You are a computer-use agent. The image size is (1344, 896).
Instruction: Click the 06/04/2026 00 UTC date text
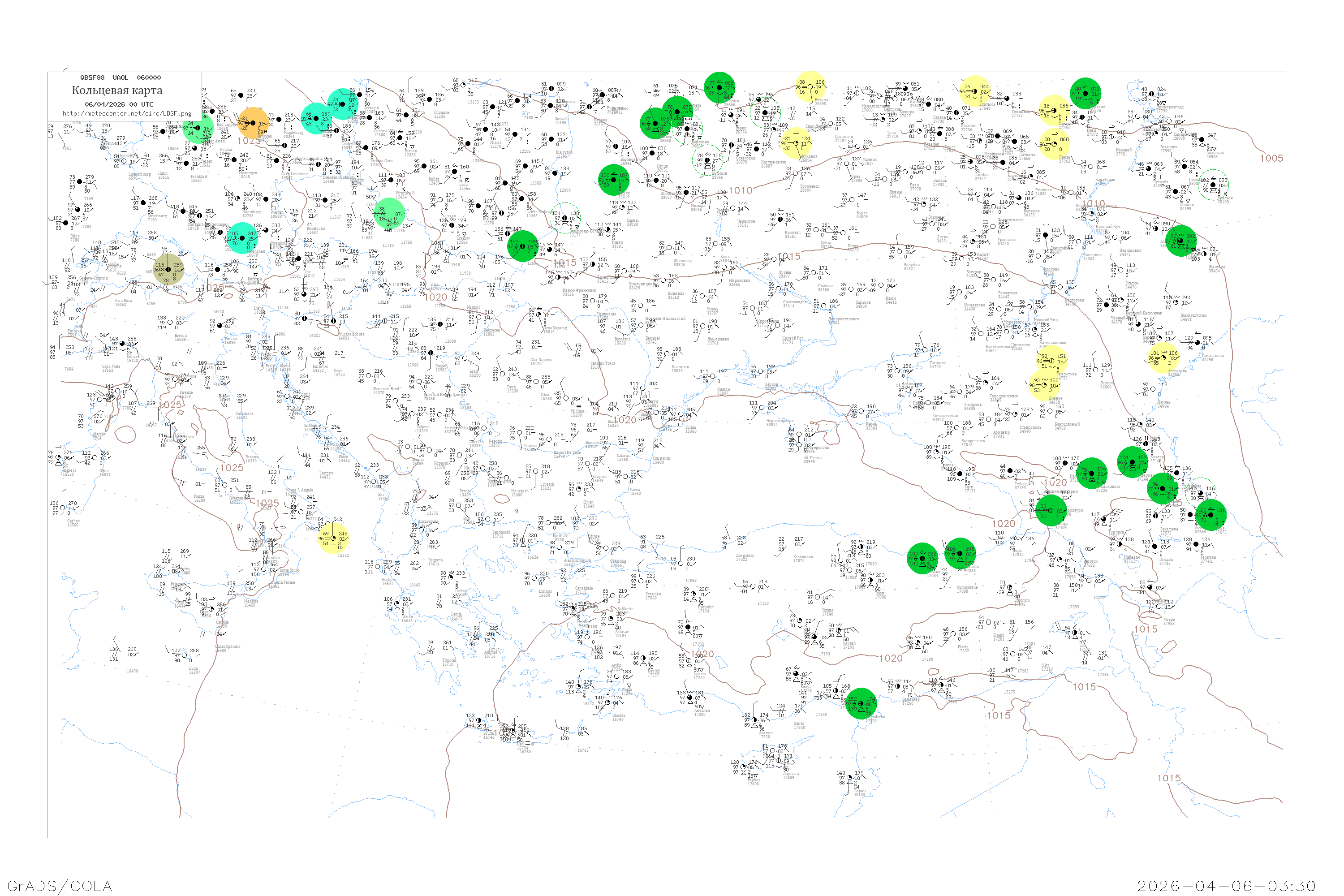[119, 104]
